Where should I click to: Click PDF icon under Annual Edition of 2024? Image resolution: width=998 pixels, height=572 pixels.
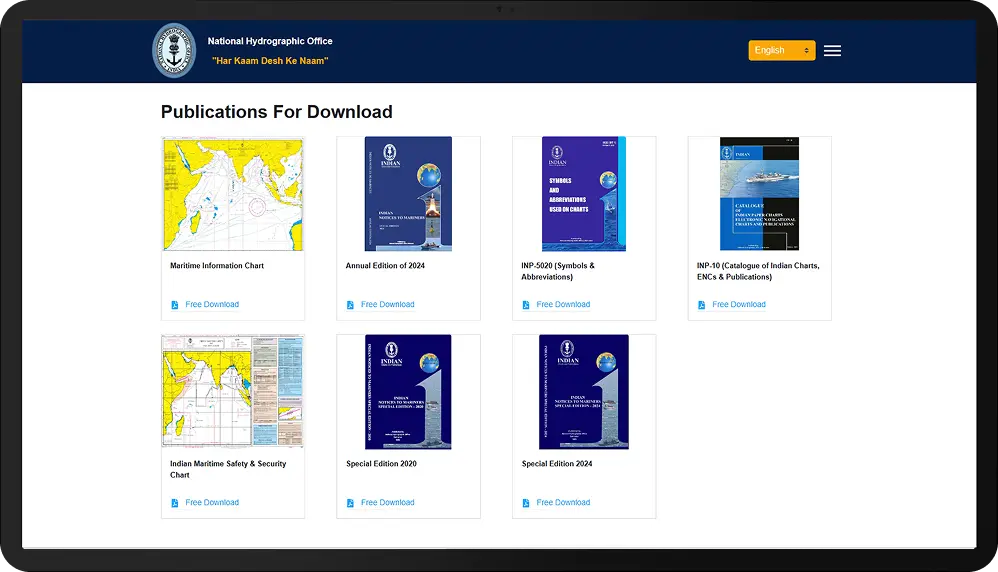(350, 305)
